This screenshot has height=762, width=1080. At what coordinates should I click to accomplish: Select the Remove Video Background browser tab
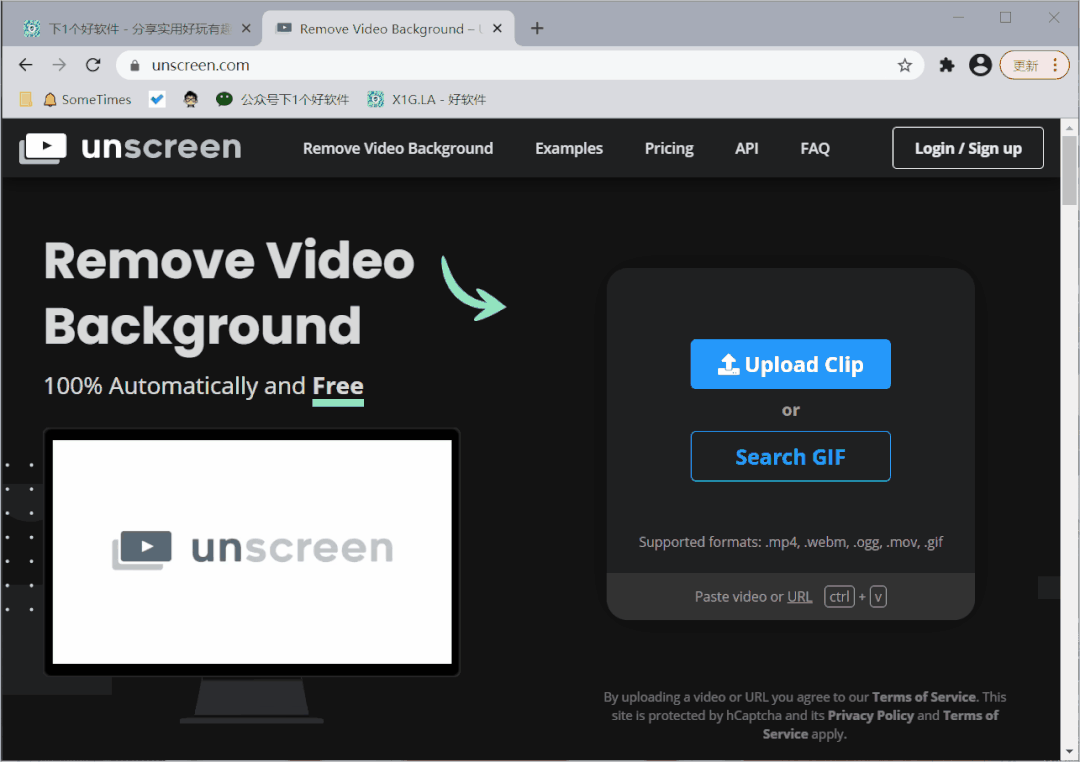[388, 28]
